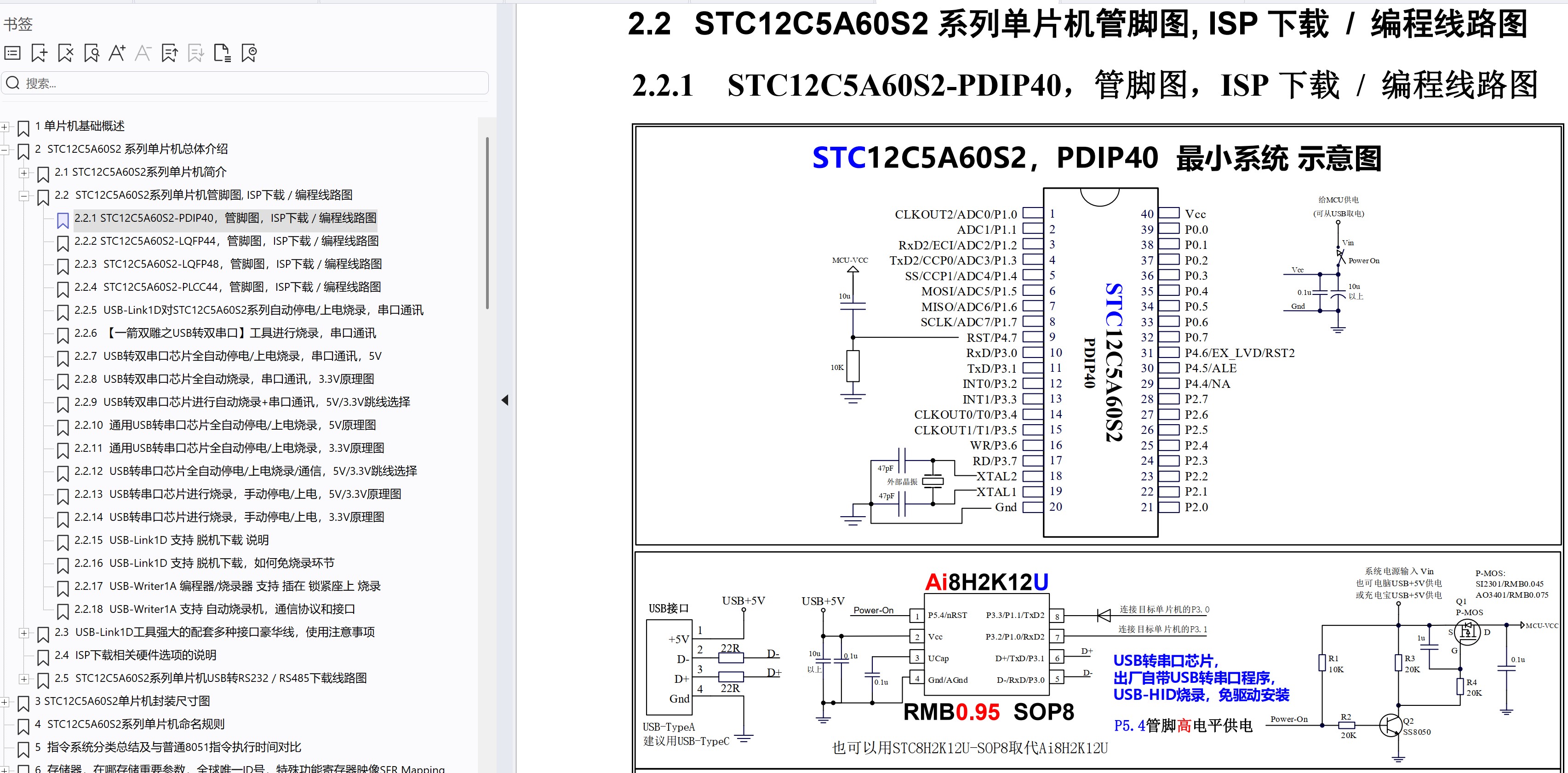1568x773 pixels.
Task: Click the 'STC12C5A60S2, PDIP40 最小系统 示意图' title
Action: coord(1097,158)
